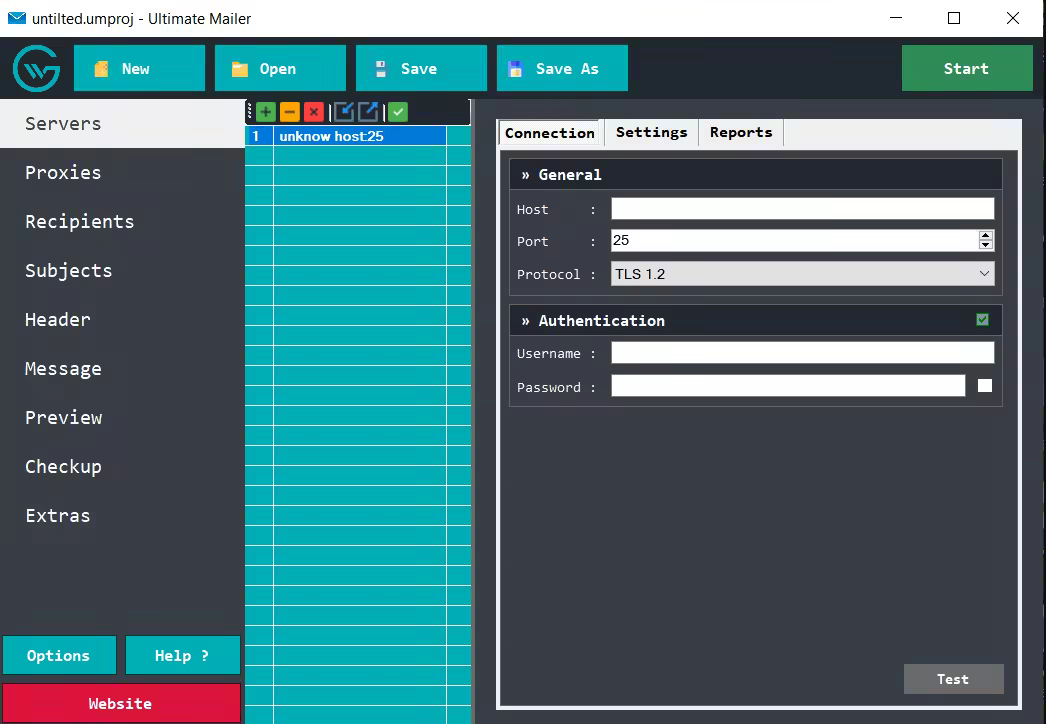Viewport: 1046px width, 724px height.
Task: Delete all servers with the red X icon
Action: pos(313,111)
